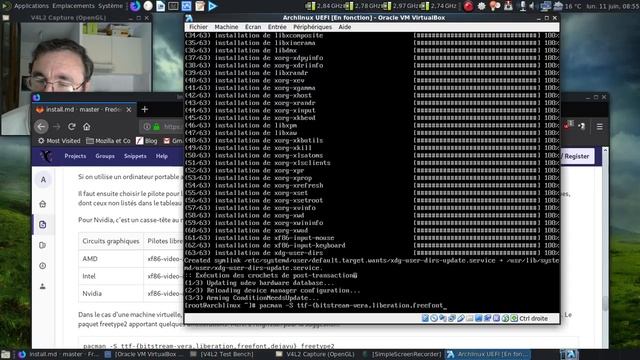Open Most Visited bookmarks folder

click(x=59, y=141)
